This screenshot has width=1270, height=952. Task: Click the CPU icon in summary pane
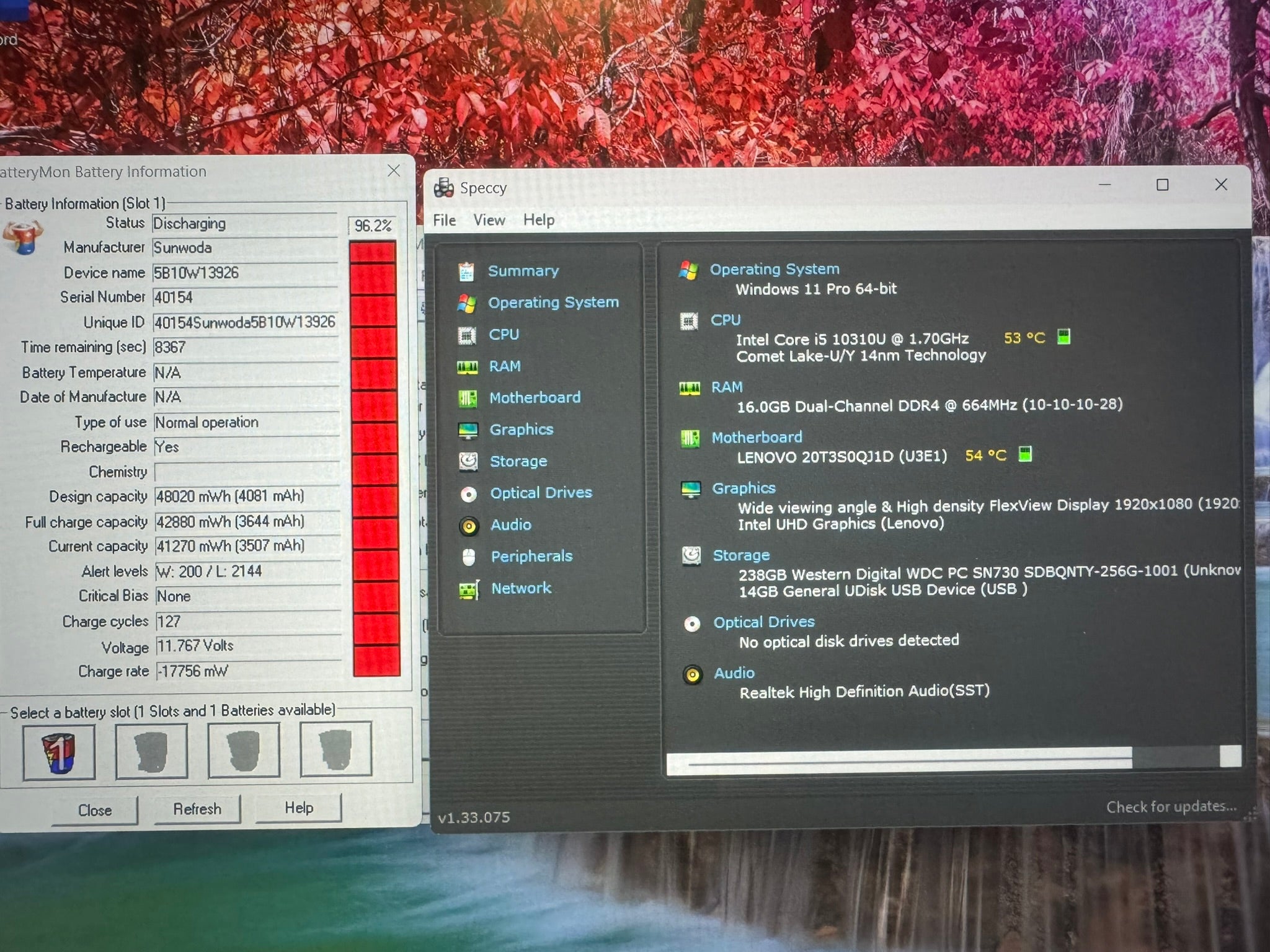click(689, 321)
